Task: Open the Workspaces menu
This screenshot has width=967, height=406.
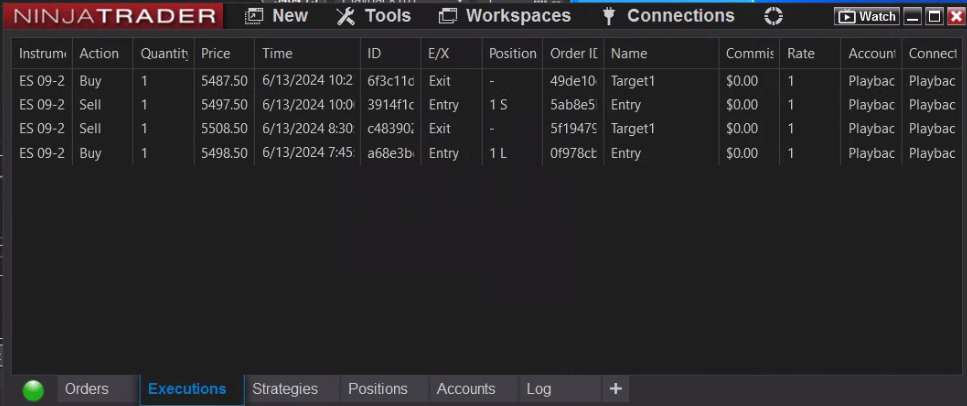Action: tap(505, 16)
